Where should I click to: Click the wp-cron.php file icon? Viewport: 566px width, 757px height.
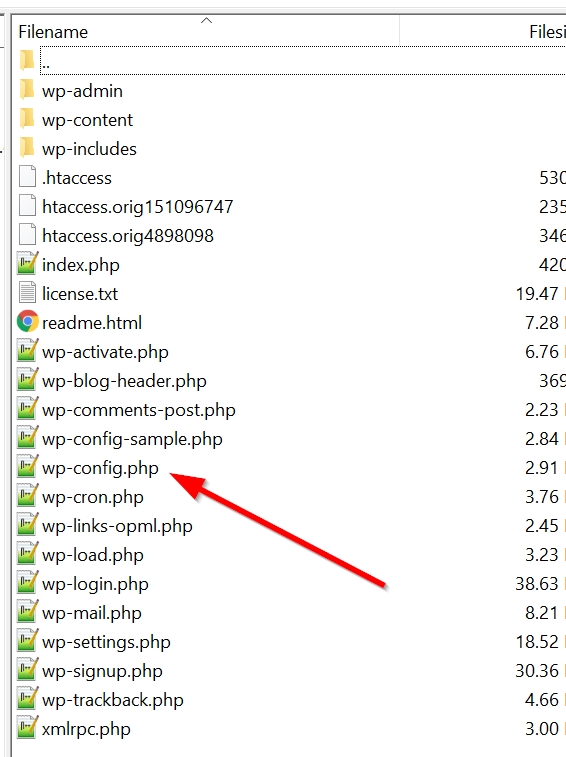(x=27, y=495)
